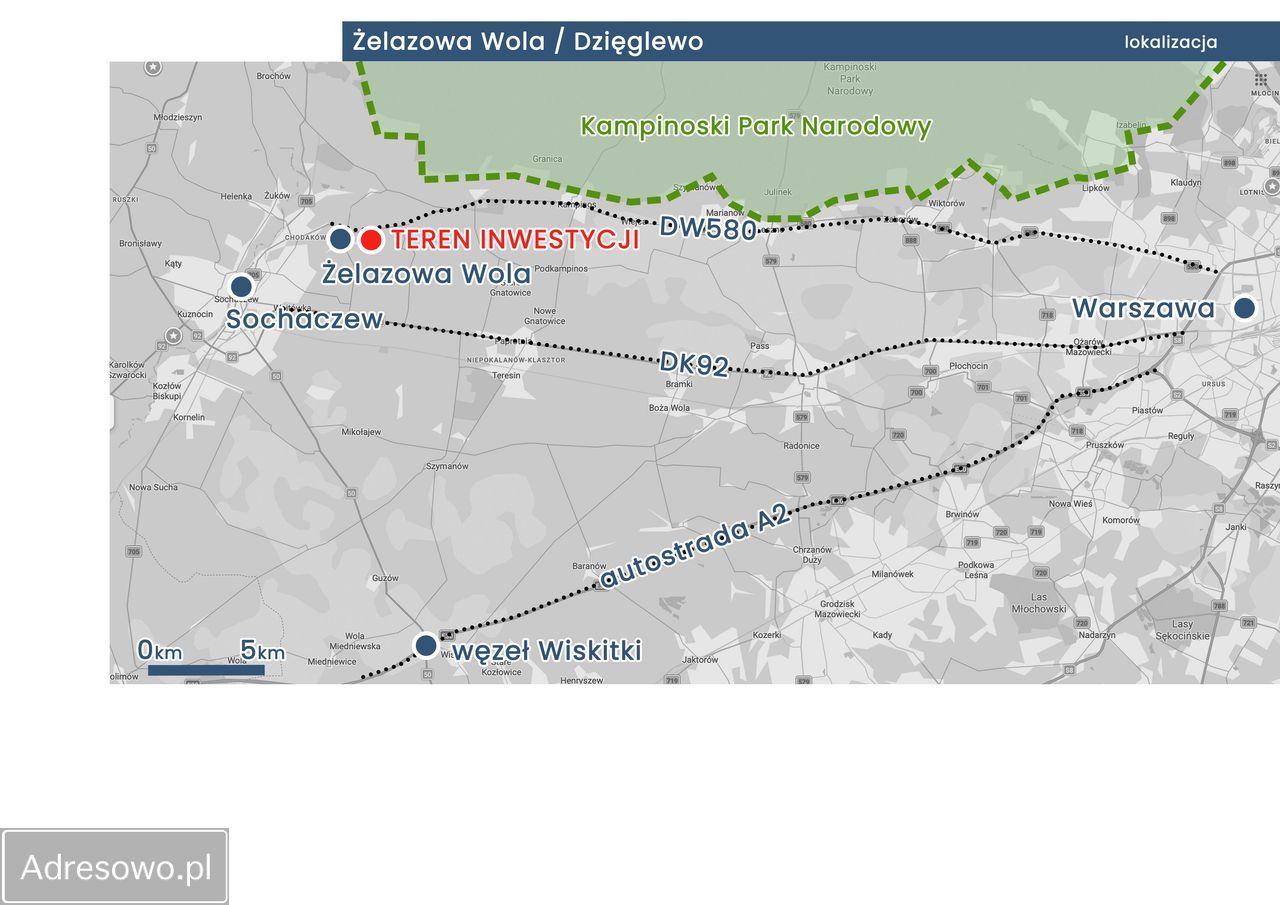The width and height of the screenshot is (1280, 905).
Task: Click the star icon near Brochów
Action: point(153,67)
